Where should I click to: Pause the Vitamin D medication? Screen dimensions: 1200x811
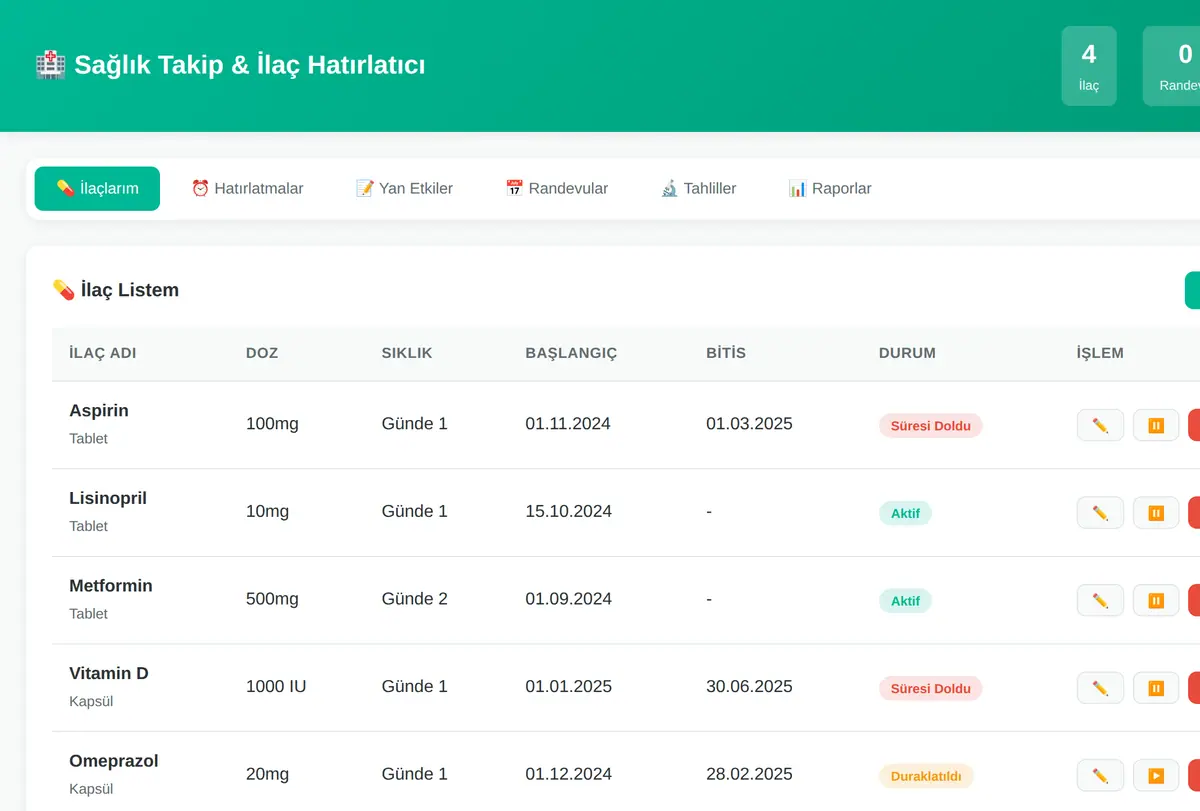pyautogui.click(x=1156, y=688)
